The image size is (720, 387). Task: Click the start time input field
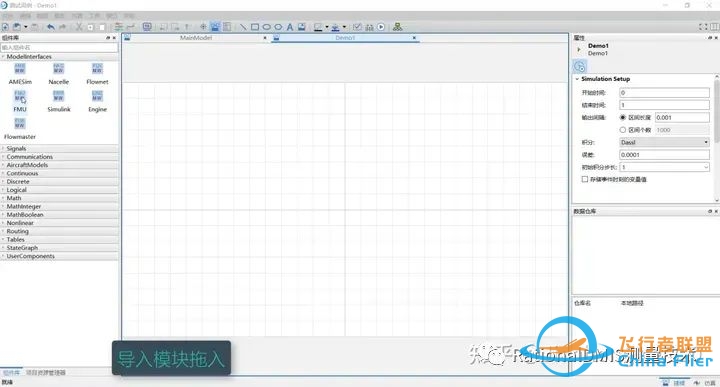point(664,93)
